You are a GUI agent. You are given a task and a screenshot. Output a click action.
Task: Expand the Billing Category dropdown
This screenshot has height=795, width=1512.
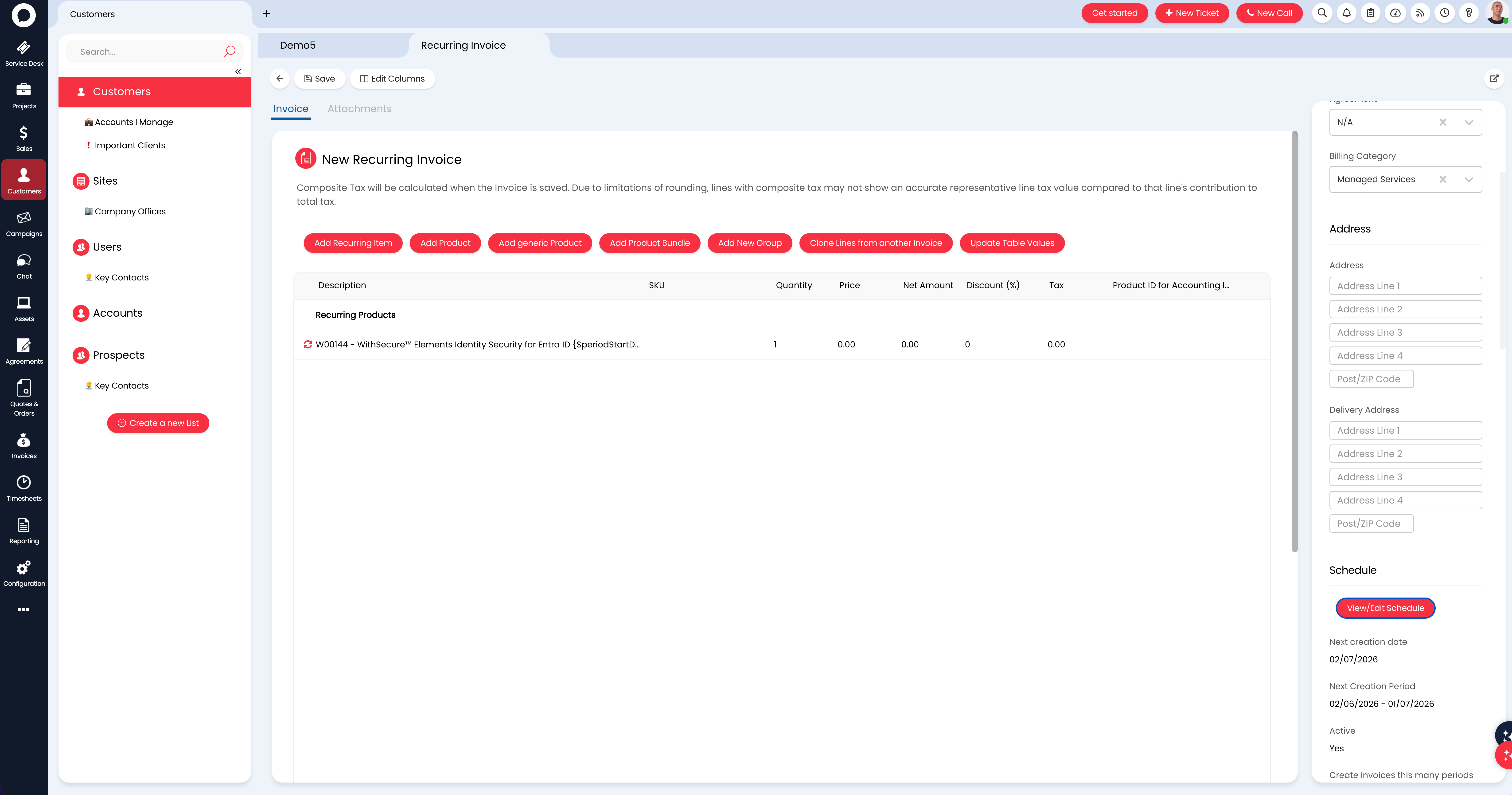[x=1469, y=180]
